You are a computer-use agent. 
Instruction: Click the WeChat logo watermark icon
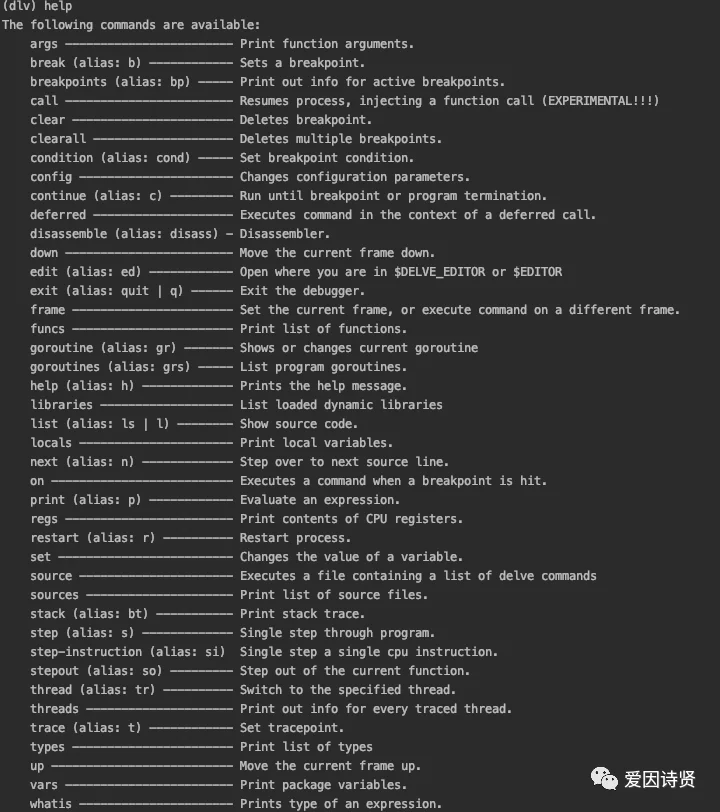click(604, 779)
